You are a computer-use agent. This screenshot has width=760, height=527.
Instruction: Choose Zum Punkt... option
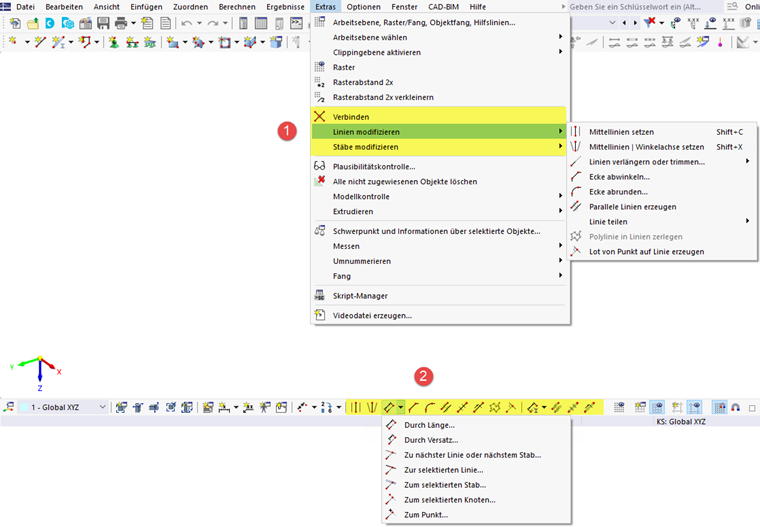click(476, 515)
